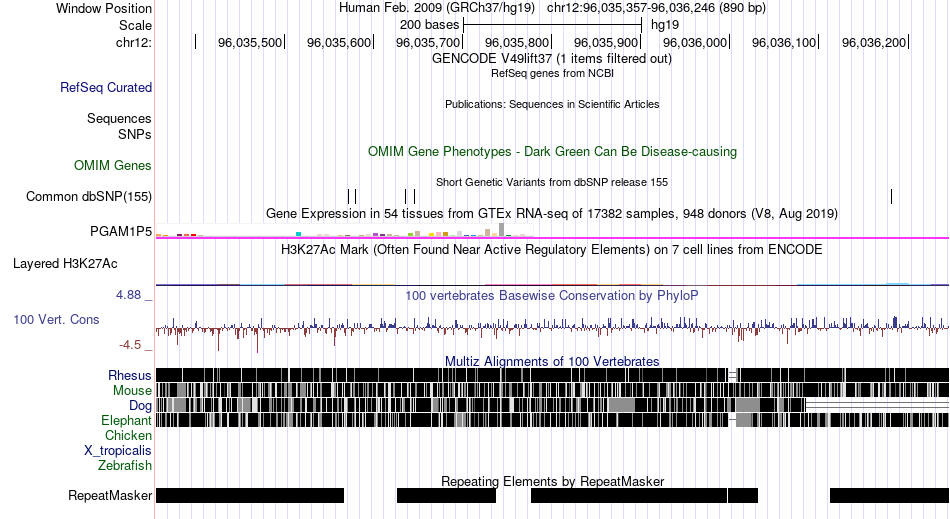The width and height of the screenshot is (950, 519).
Task: Click the Repeating Elements by RepeatMasker title
Action: 552,481
